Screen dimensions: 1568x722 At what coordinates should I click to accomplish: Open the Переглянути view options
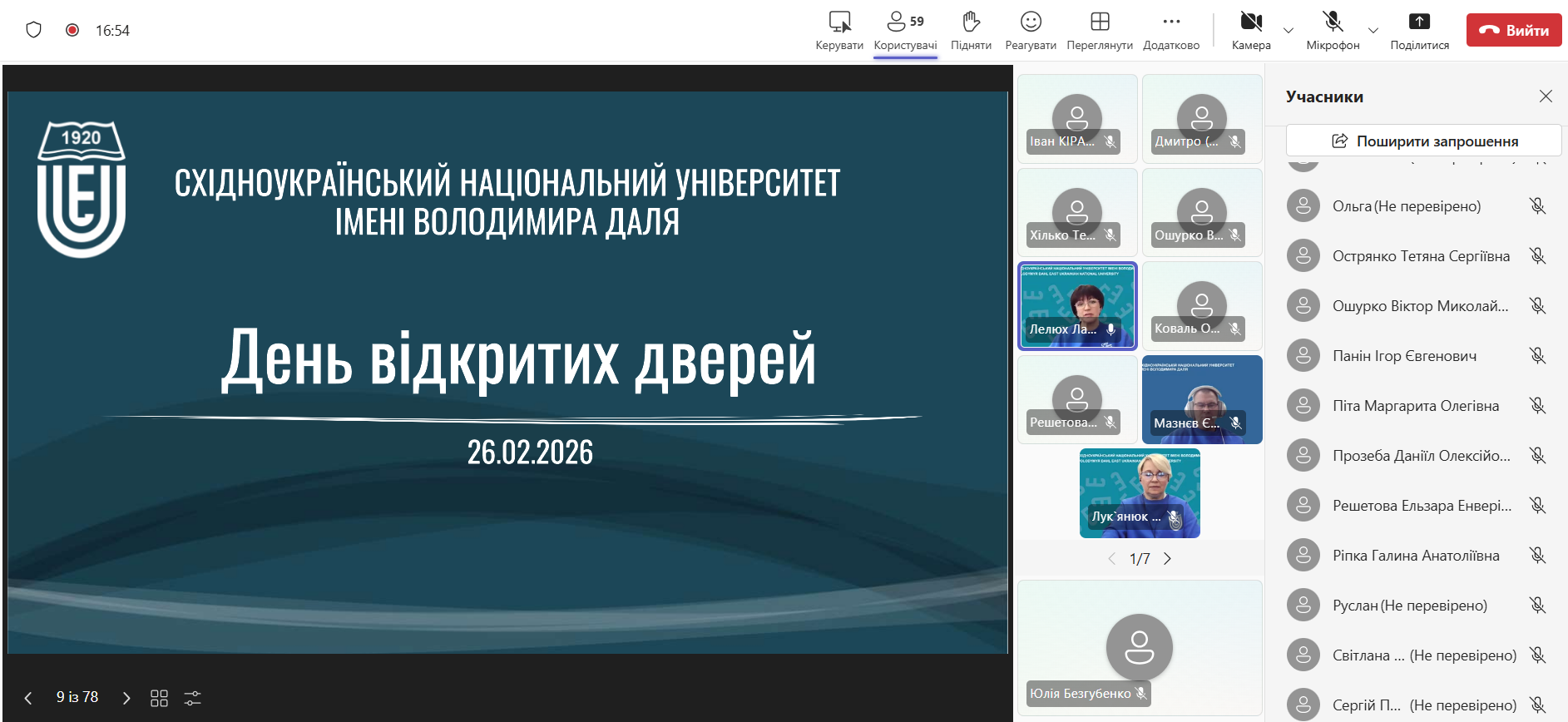[1100, 31]
